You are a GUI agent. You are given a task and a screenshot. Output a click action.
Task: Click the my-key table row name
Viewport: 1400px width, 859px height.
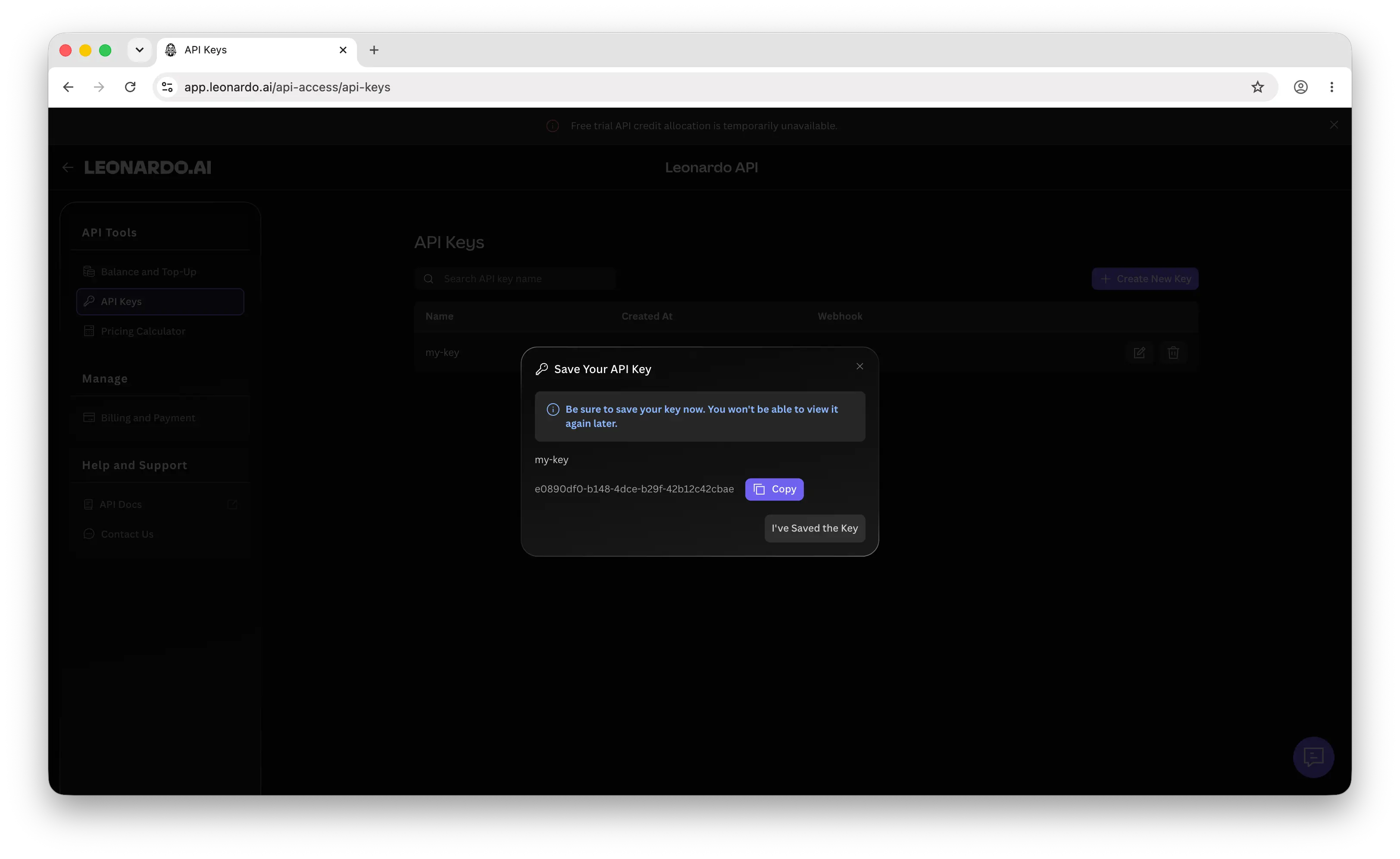[442, 352]
